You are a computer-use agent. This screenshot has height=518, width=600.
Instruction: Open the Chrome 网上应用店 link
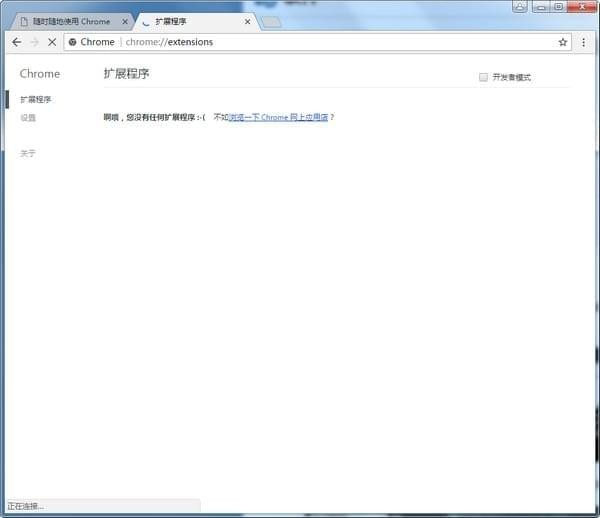tap(278, 117)
